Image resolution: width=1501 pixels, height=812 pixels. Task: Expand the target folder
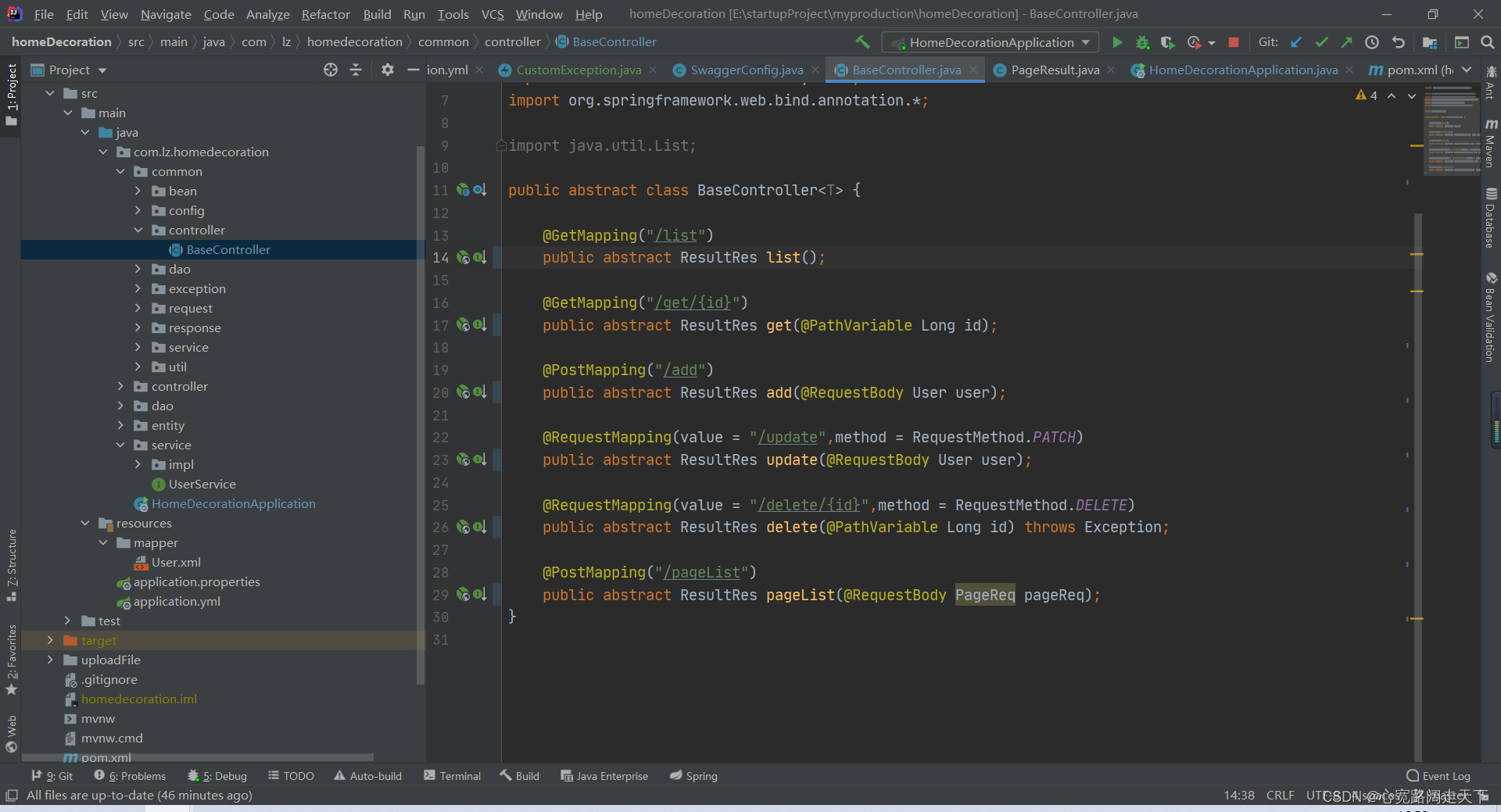pos(50,640)
